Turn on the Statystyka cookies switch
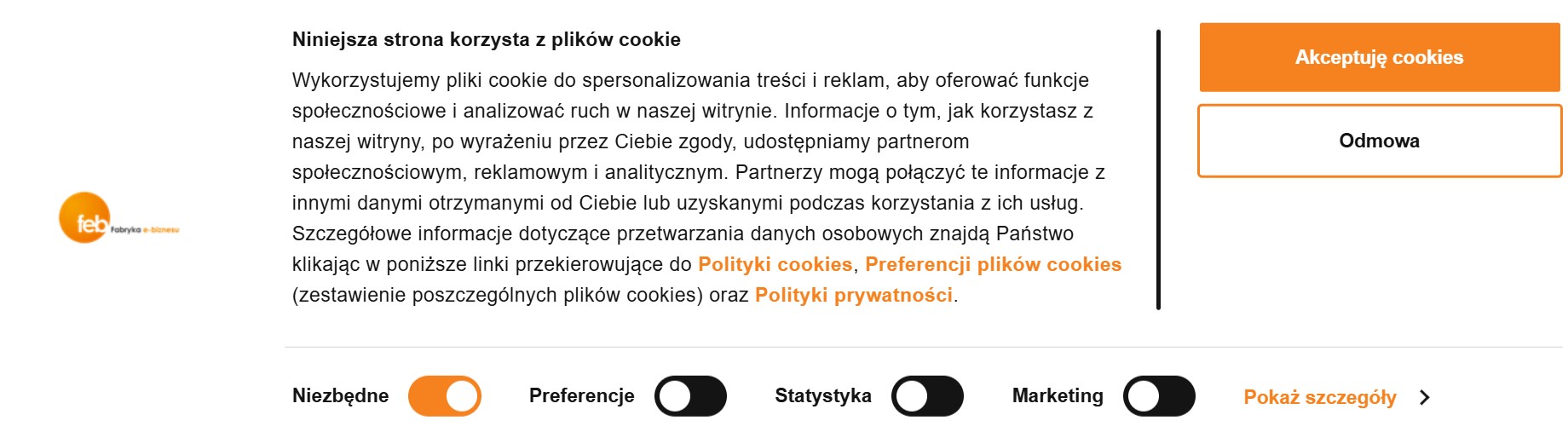This screenshot has width=1568, height=438. pyautogui.click(x=927, y=396)
